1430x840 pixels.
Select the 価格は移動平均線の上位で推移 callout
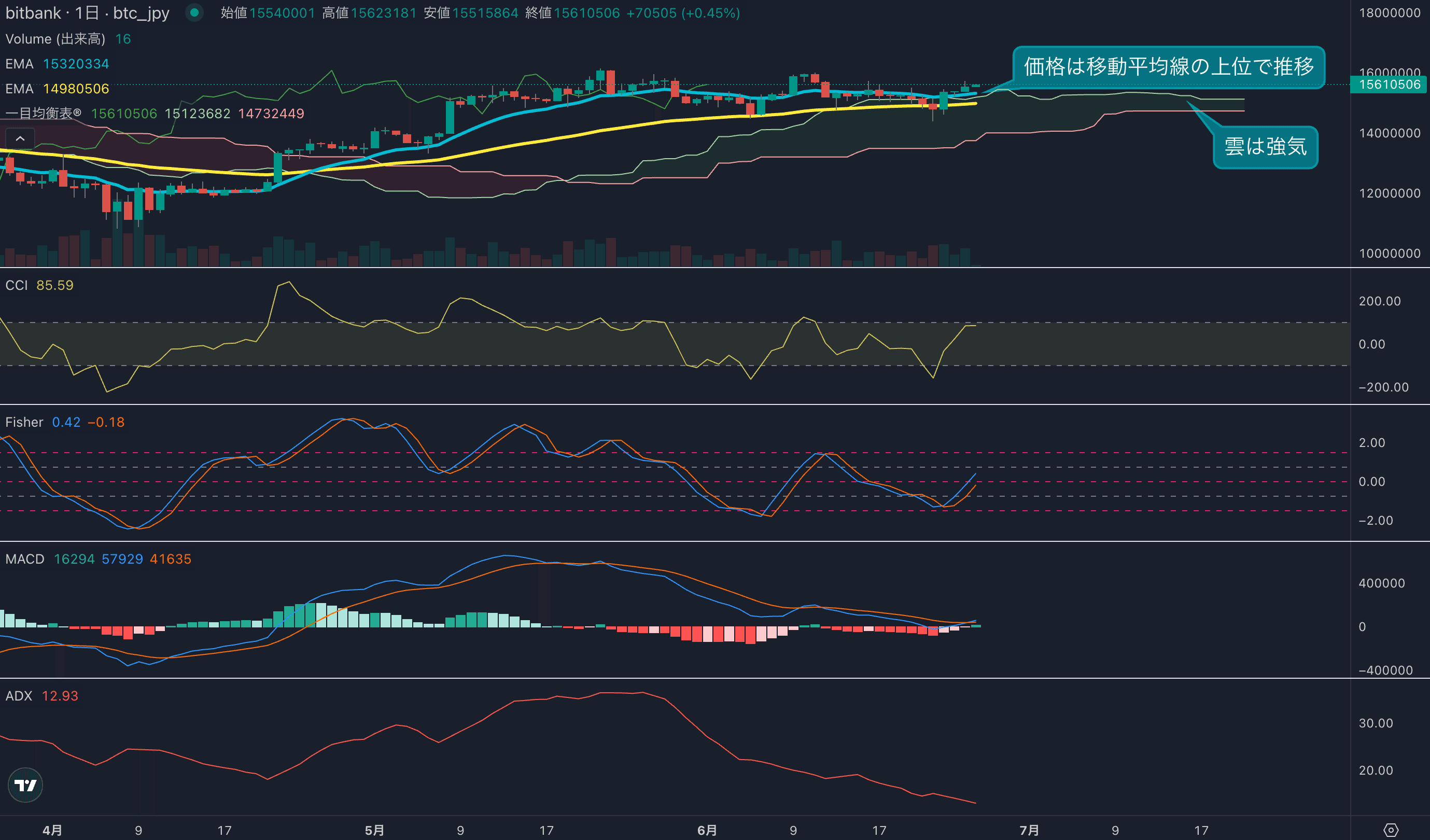point(1168,67)
